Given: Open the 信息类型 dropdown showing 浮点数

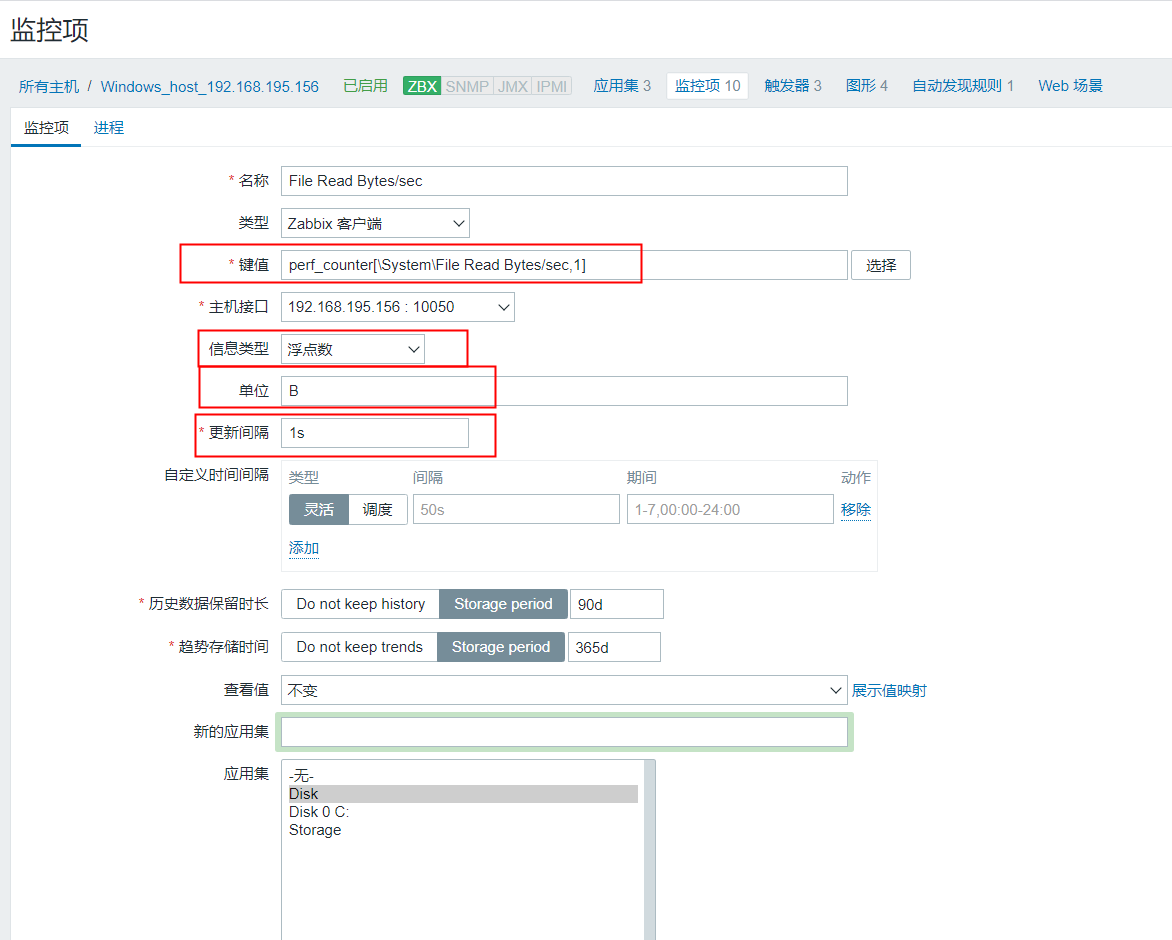Looking at the screenshot, I should (352, 348).
